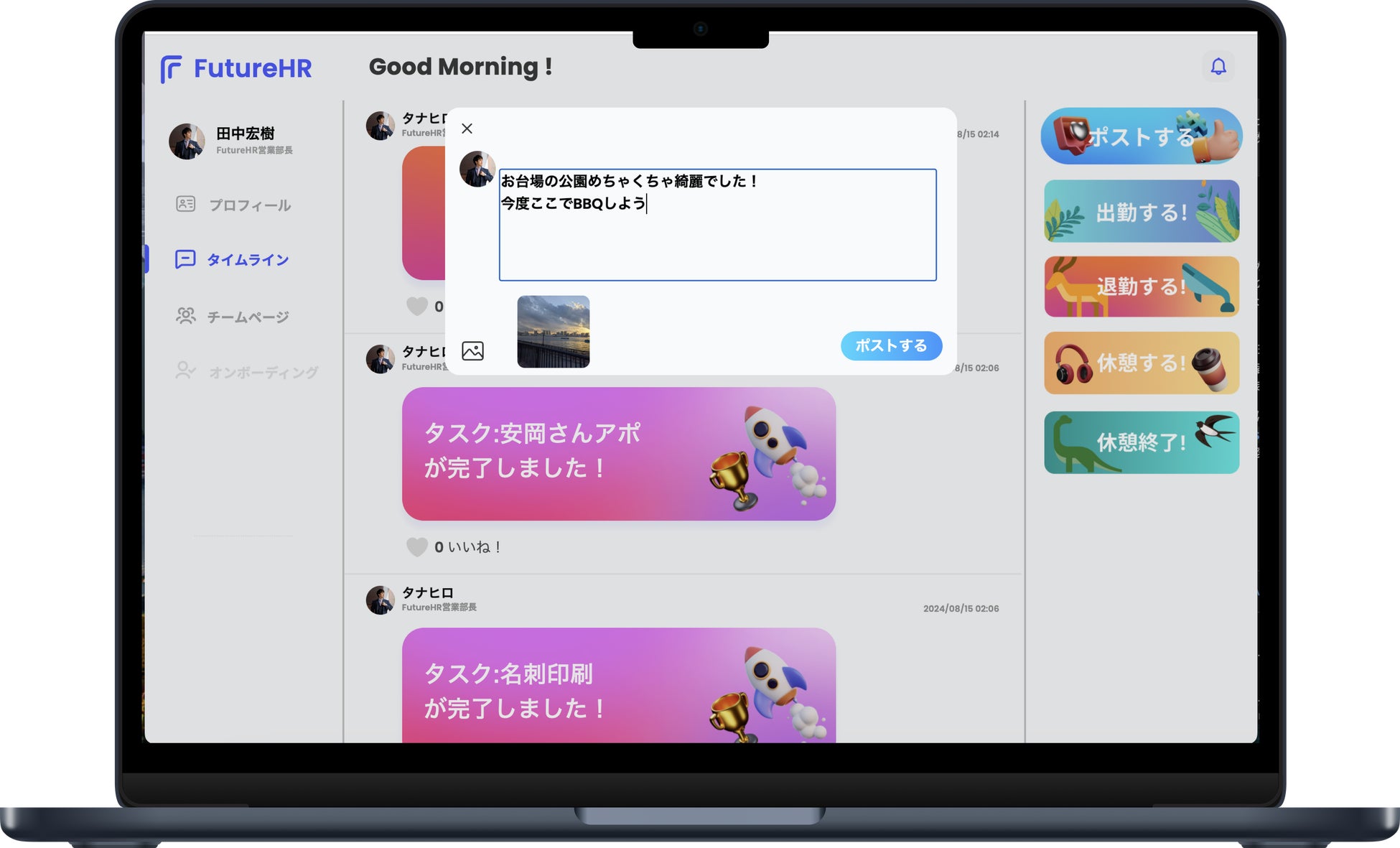This screenshot has height=848, width=1400.
Task: Open the タスク:名刺印刷 completion card
Action: tap(618, 686)
